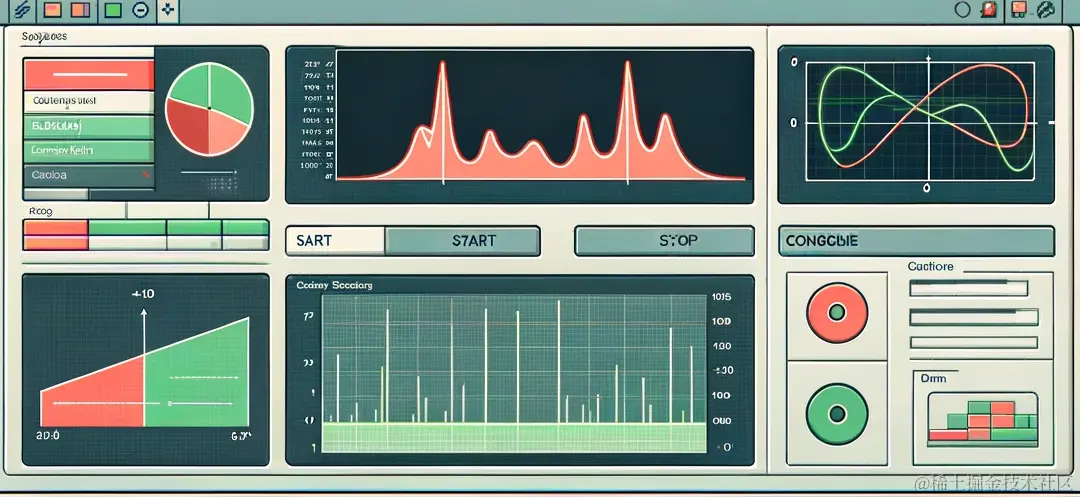1080x500 pixels.
Task: Select the green 'Conmov Kedm' list row
Action: coord(89,151)
